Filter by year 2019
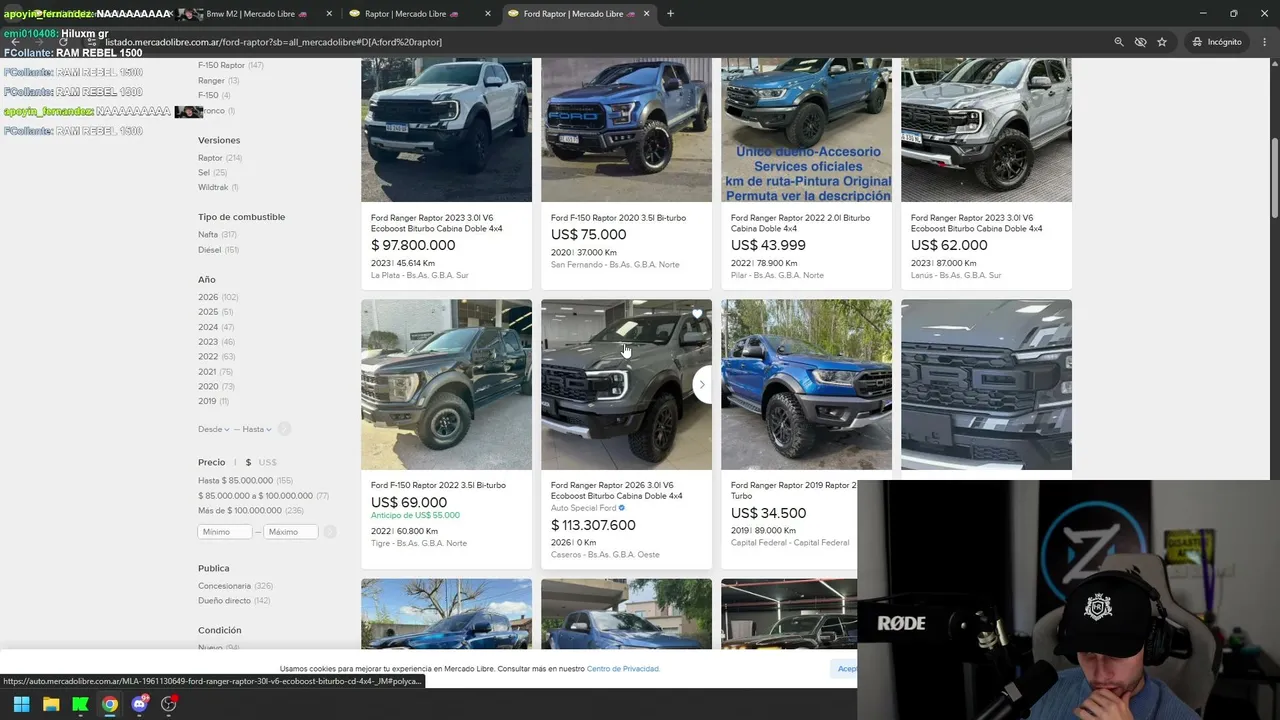This screenshot has width=1280, height=720. tap(207, 402)
